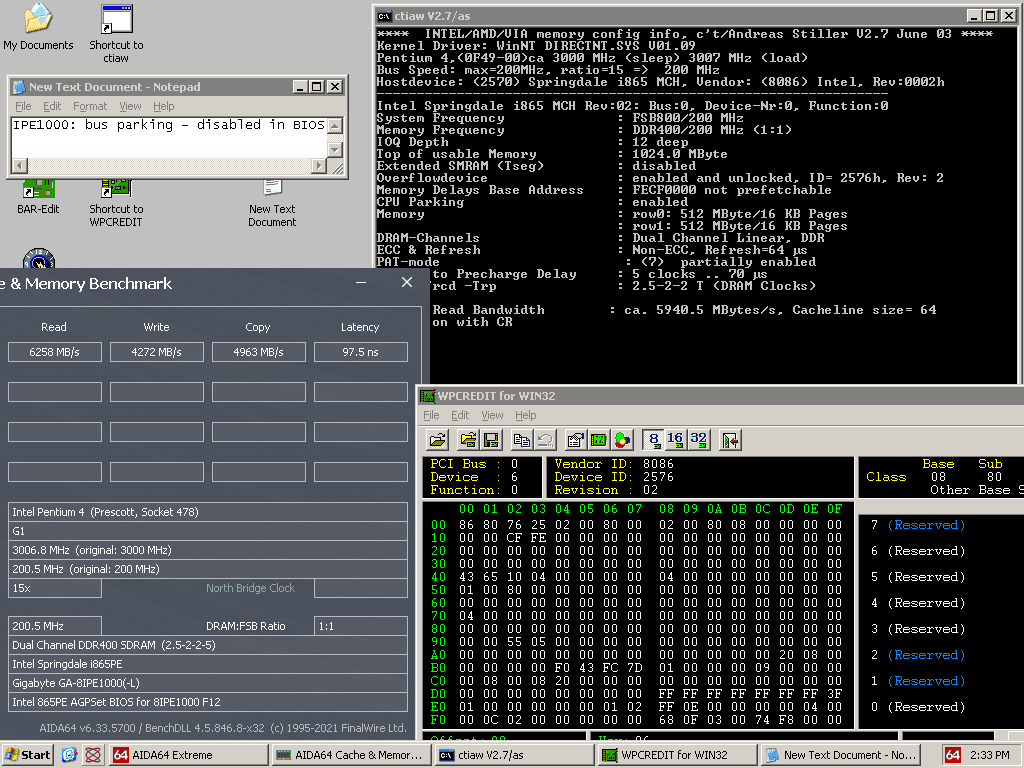Switch to ctiaw V2.7/as taskbar button
This screenshot has height=768, width=1024.
pyautogui.click(x=513, y=755)
